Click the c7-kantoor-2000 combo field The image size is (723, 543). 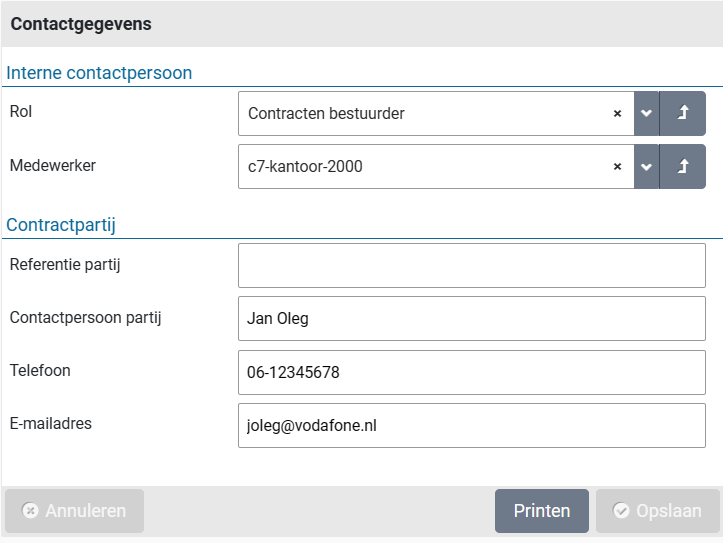click(x=420, y=167)
